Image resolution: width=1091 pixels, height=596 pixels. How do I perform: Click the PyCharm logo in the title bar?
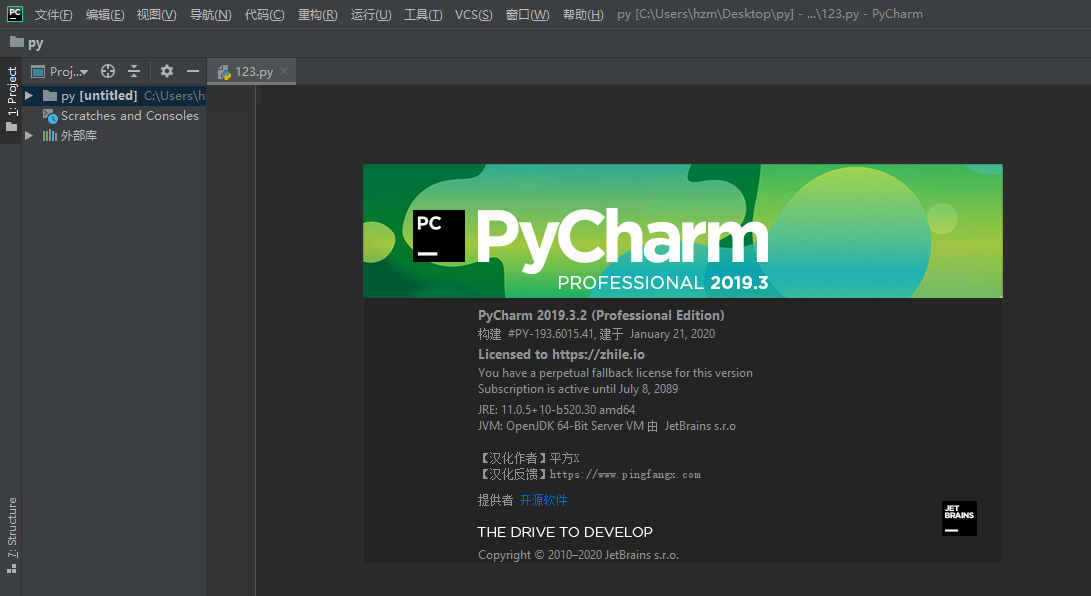(x=15, y=13)
